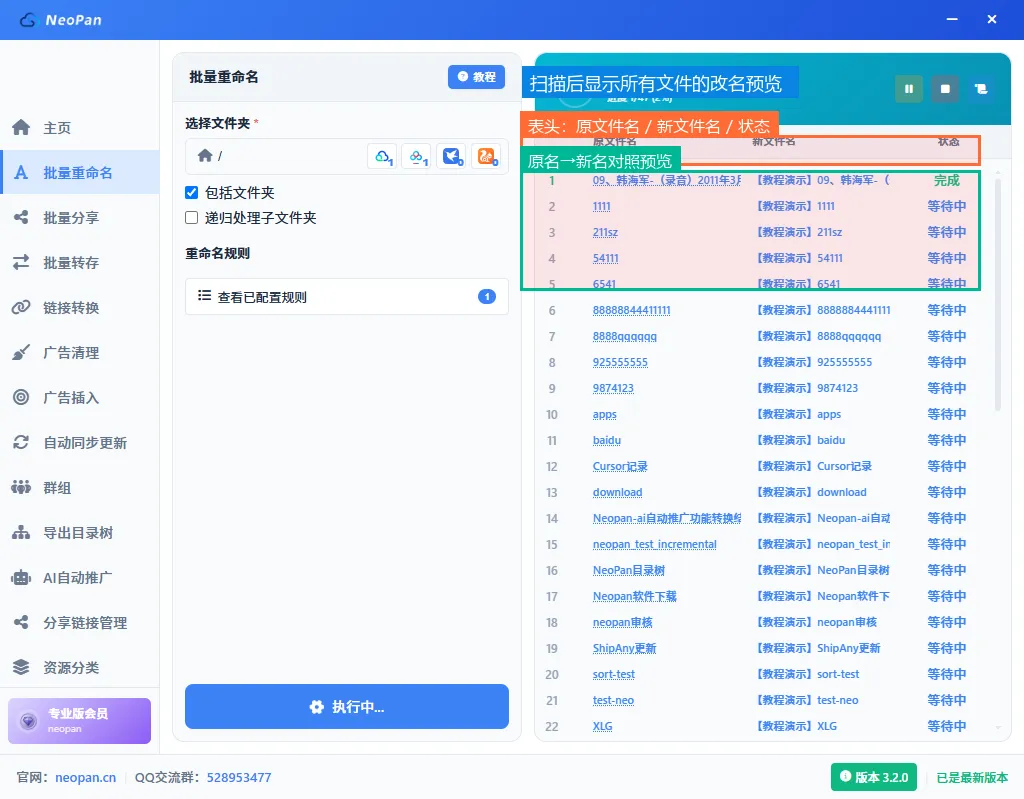Click the NeoPan logo in title bar

click(60, 20)
